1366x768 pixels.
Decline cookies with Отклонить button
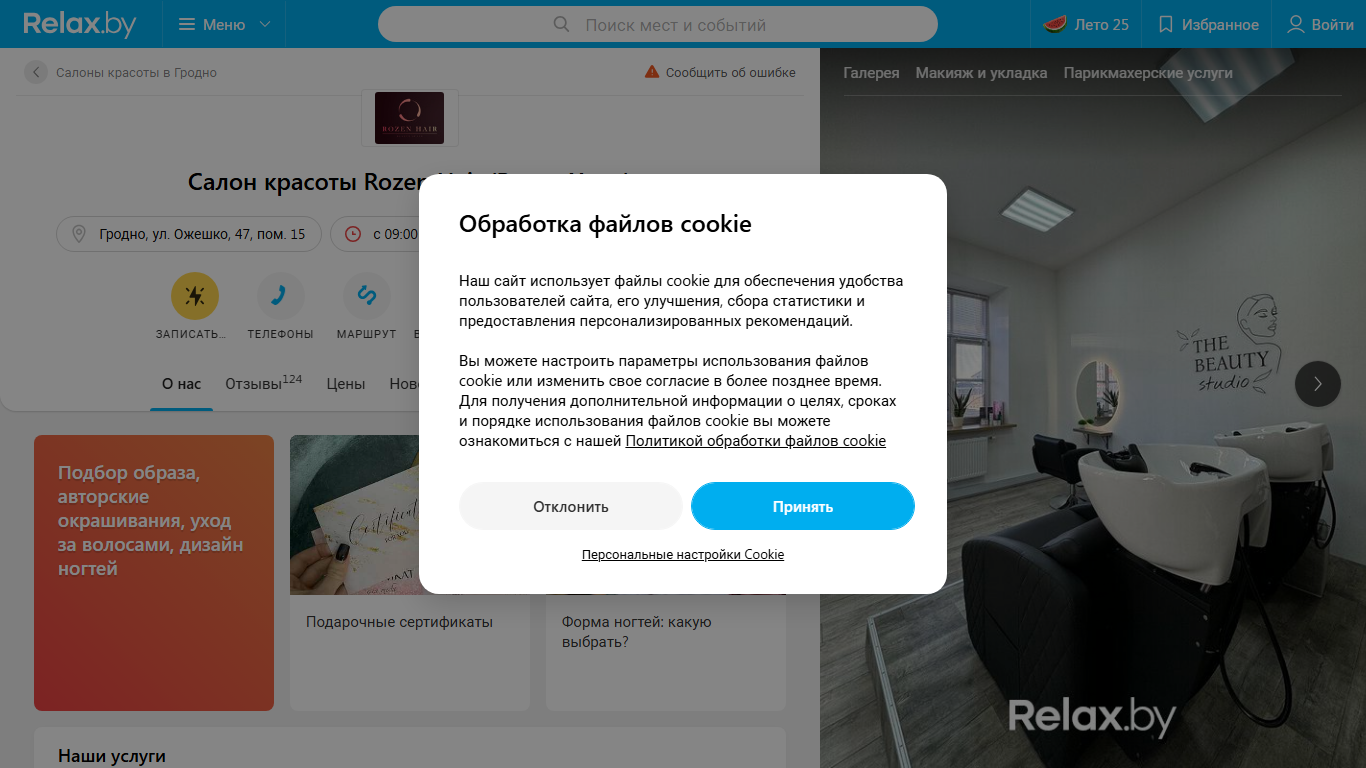click(x=570, y=506)
